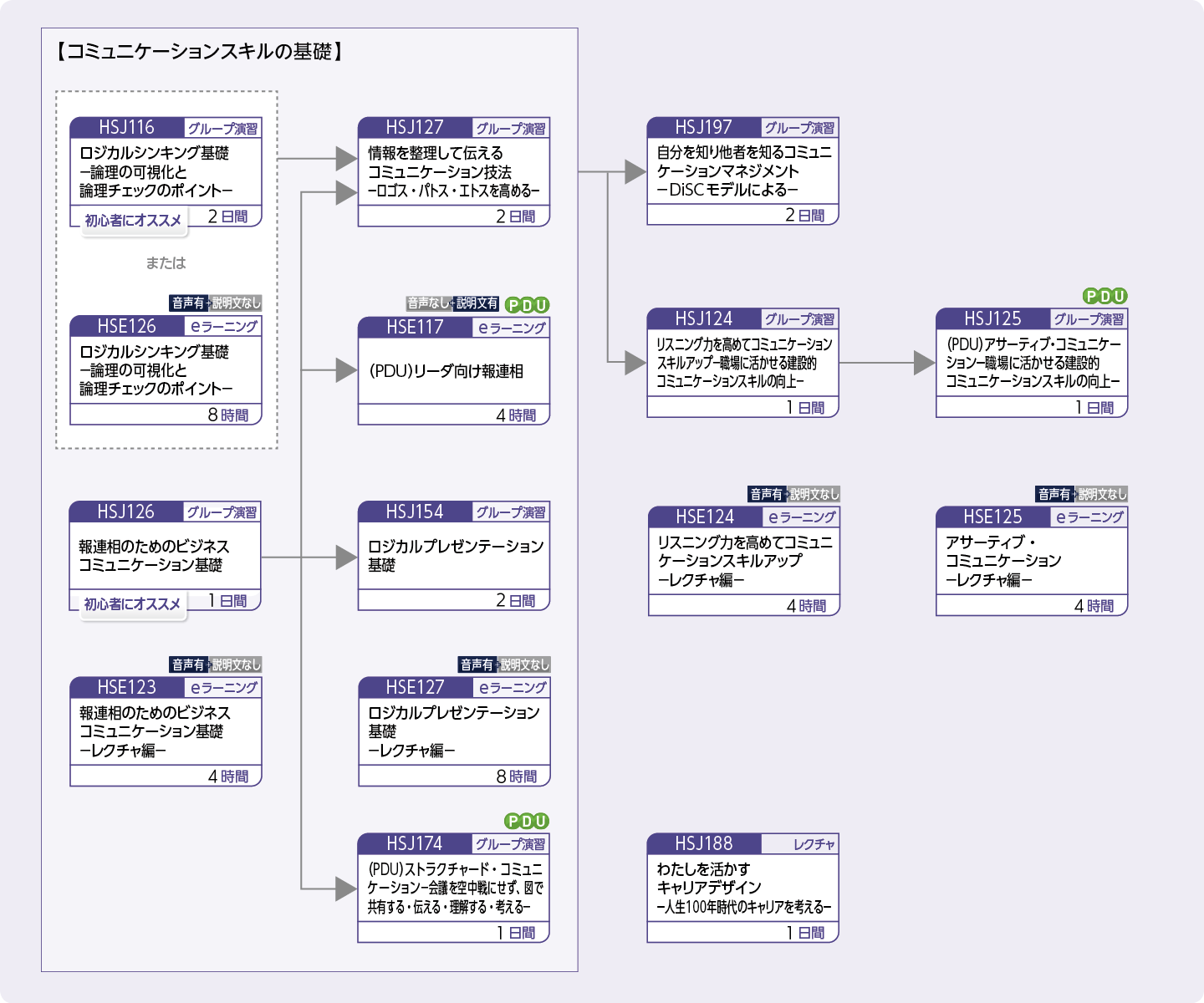Click the 音声なし label above HSE117

pyautogui.click(x=428, y=303)
